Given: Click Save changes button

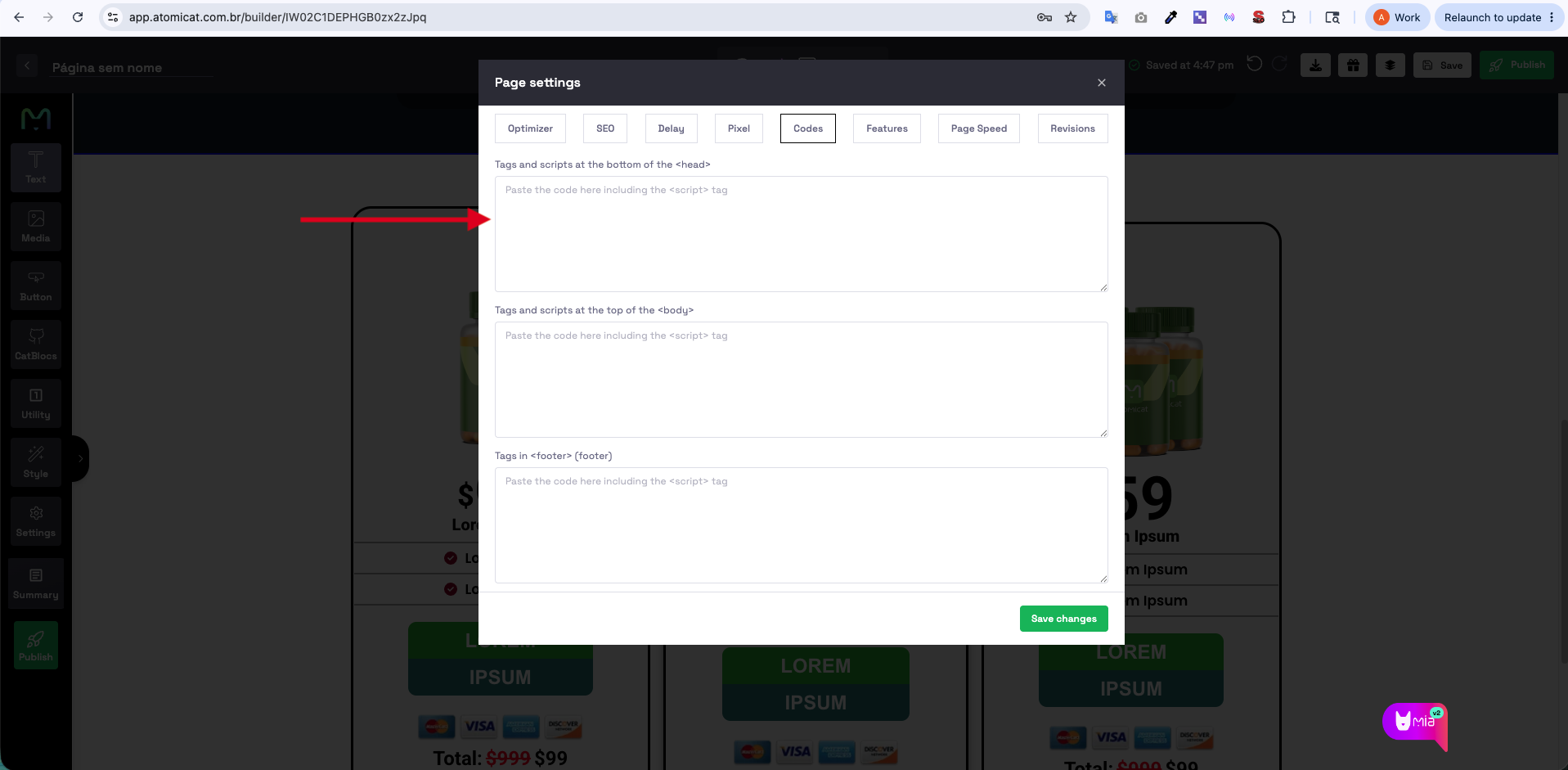Looking at the screenshot, I should [x=1064, y=619].
